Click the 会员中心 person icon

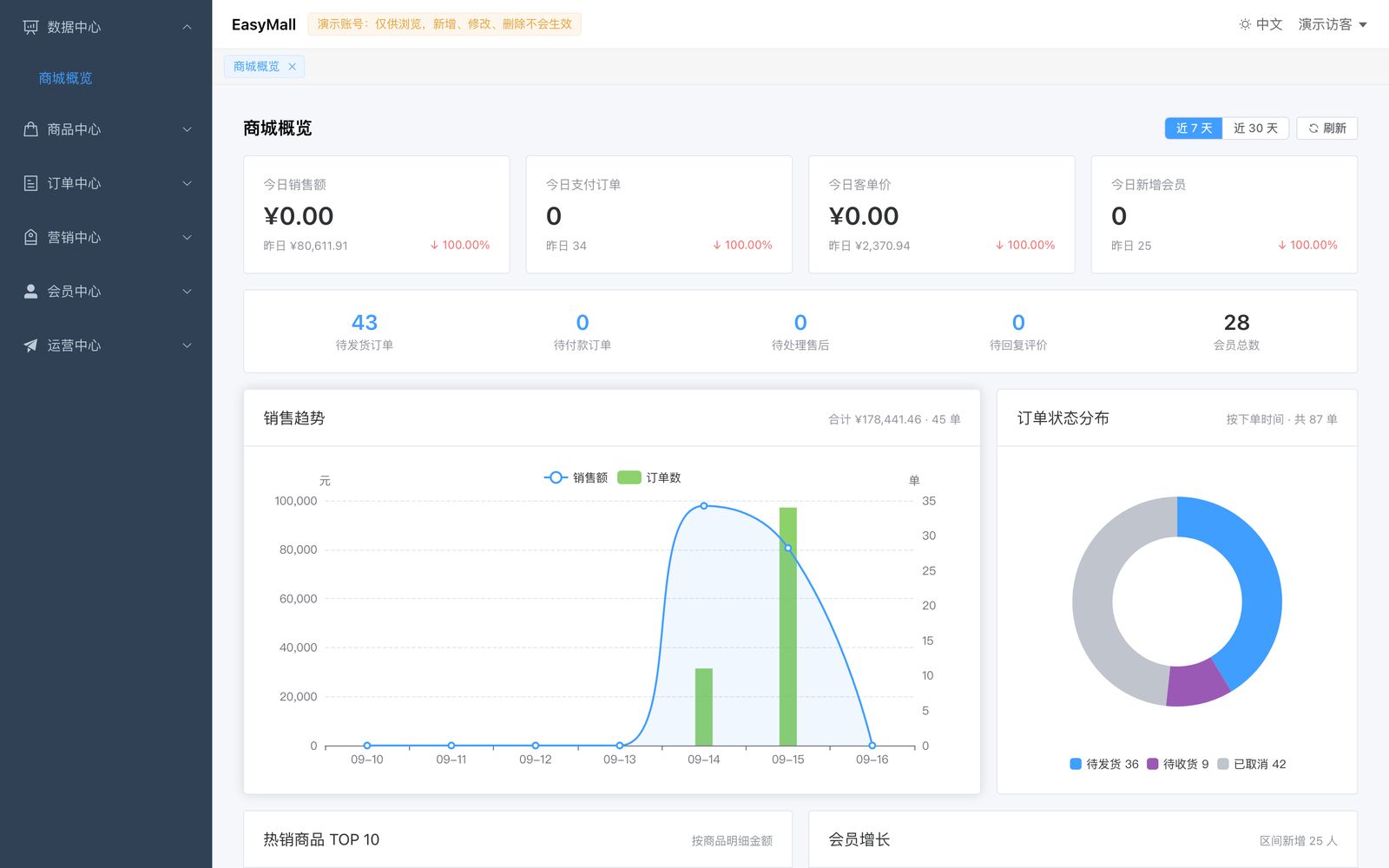(x=30, y=291)
